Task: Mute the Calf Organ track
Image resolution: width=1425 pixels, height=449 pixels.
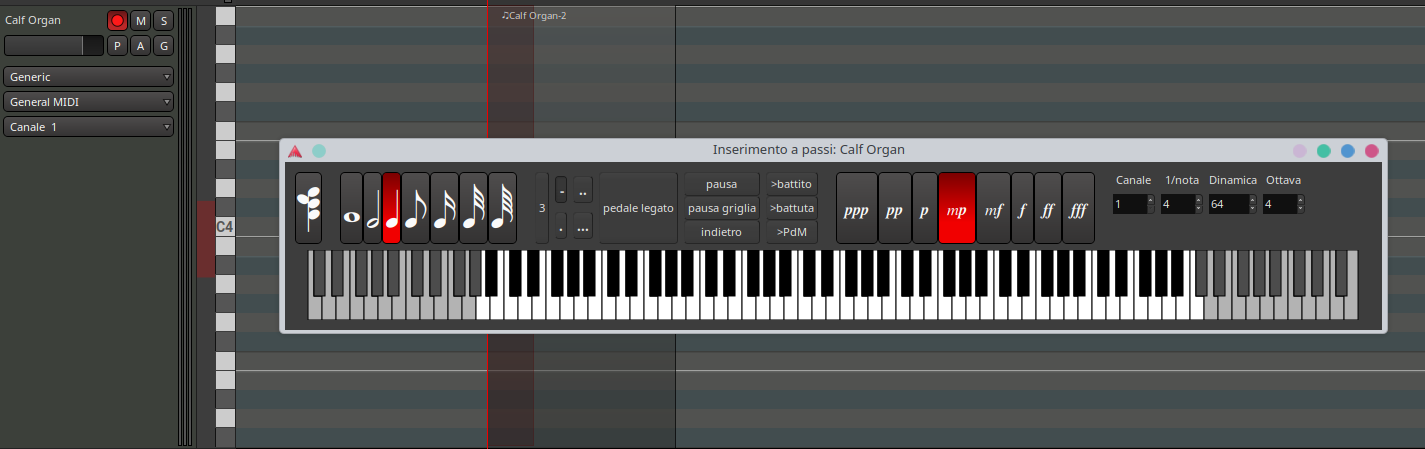Action: (140, 21)
